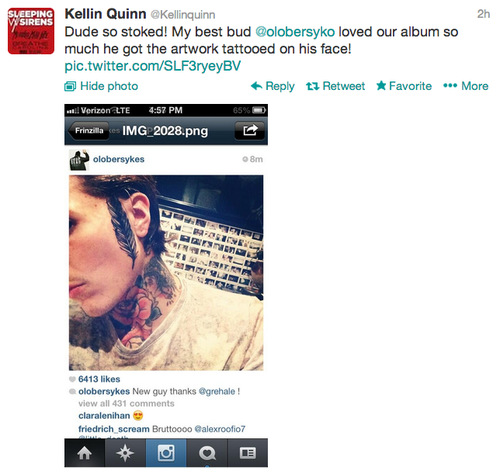Image resolution: width=500 pixels, height=474 pixels.
Task: Tap the share export icon
Action: pyautogui.click(x=250, y=130)
